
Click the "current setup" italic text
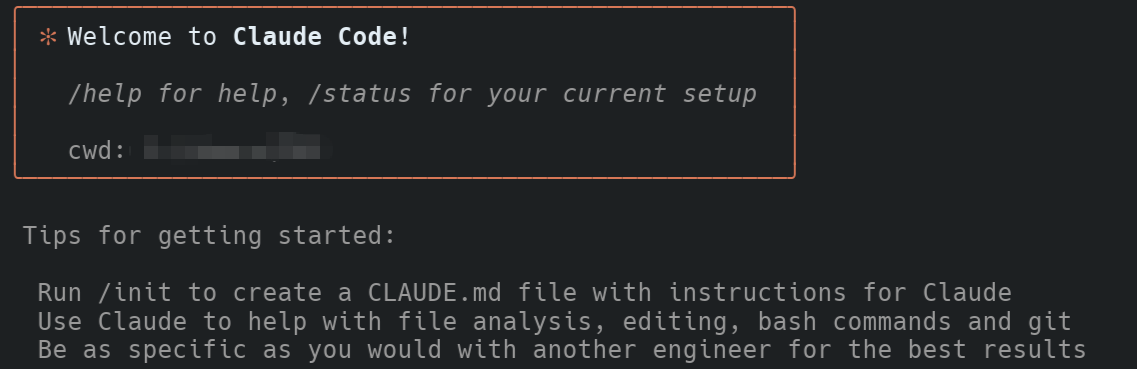(659, 94)
